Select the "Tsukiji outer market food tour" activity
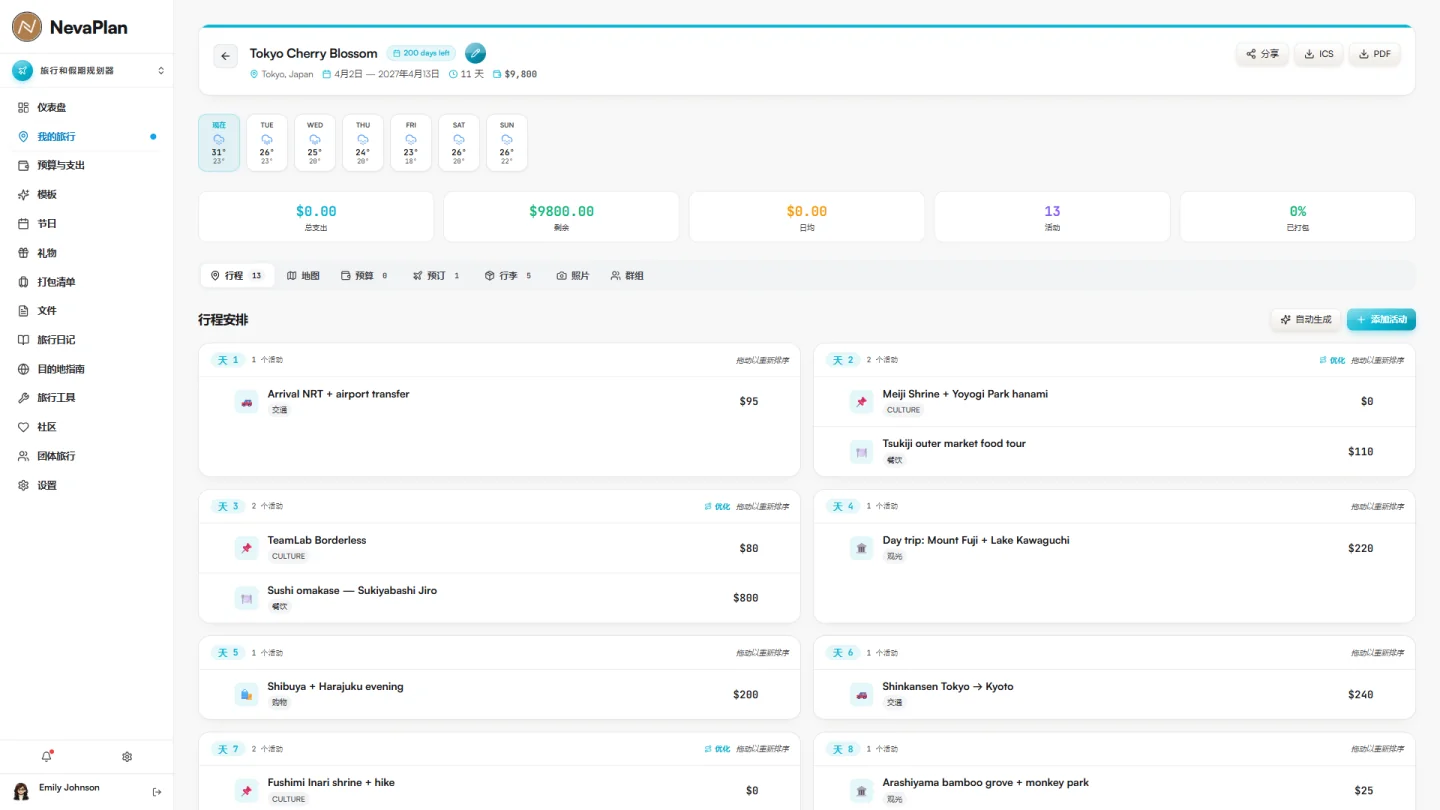The width and height of the screenshot is (1440, 810). [1114, 451]
